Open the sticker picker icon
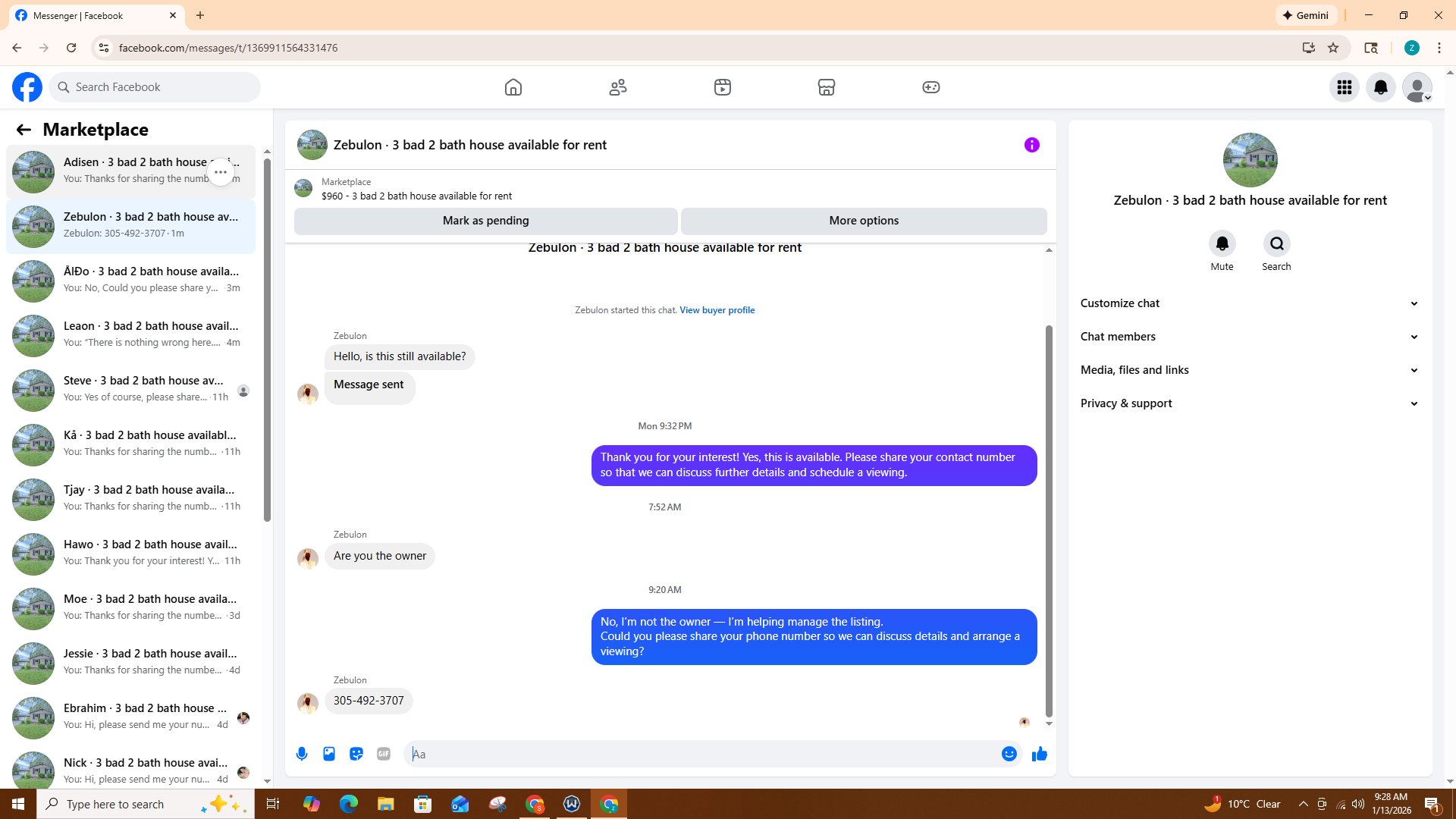Screen dimensions: 1456x819 click(x=356, y=754)
